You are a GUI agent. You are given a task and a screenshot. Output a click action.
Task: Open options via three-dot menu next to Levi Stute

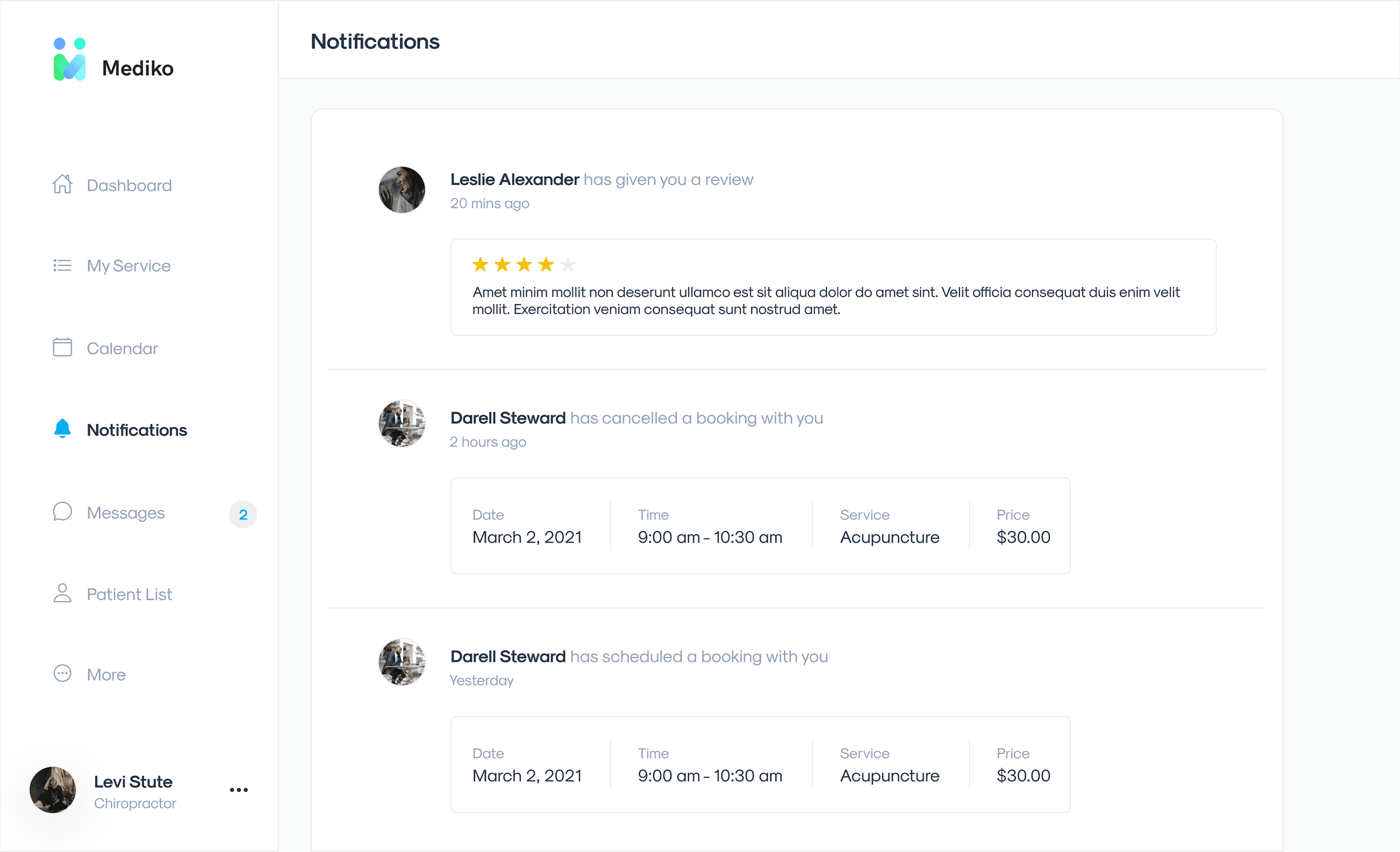pyautogui.click(x=238, y=790)
